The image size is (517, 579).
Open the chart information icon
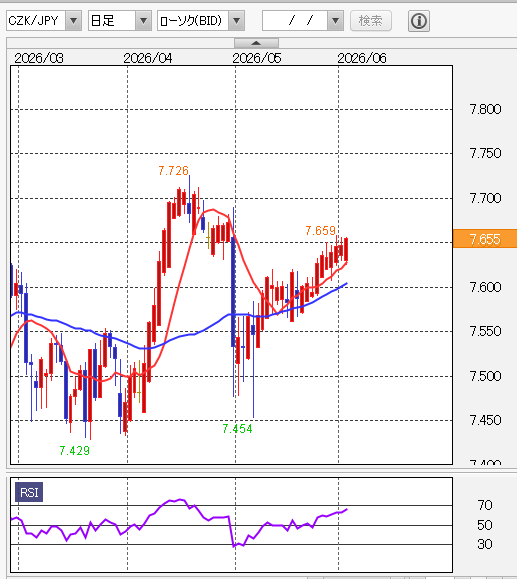(x=419, y=21)
